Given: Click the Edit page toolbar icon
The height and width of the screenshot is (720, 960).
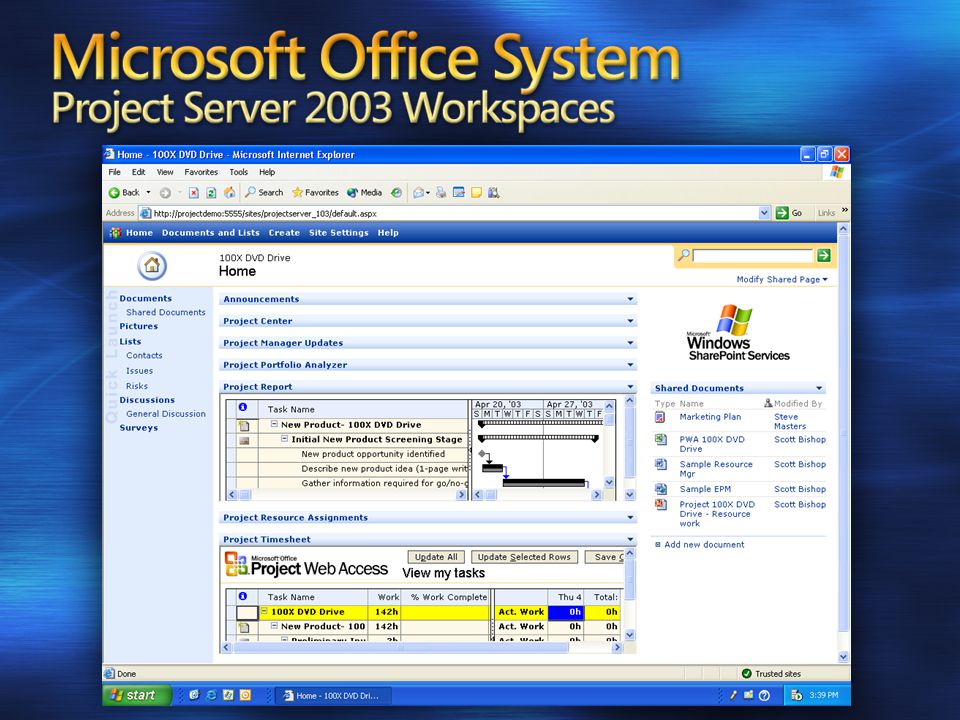Looking at the screenshot, I should [x=459, y=193].
